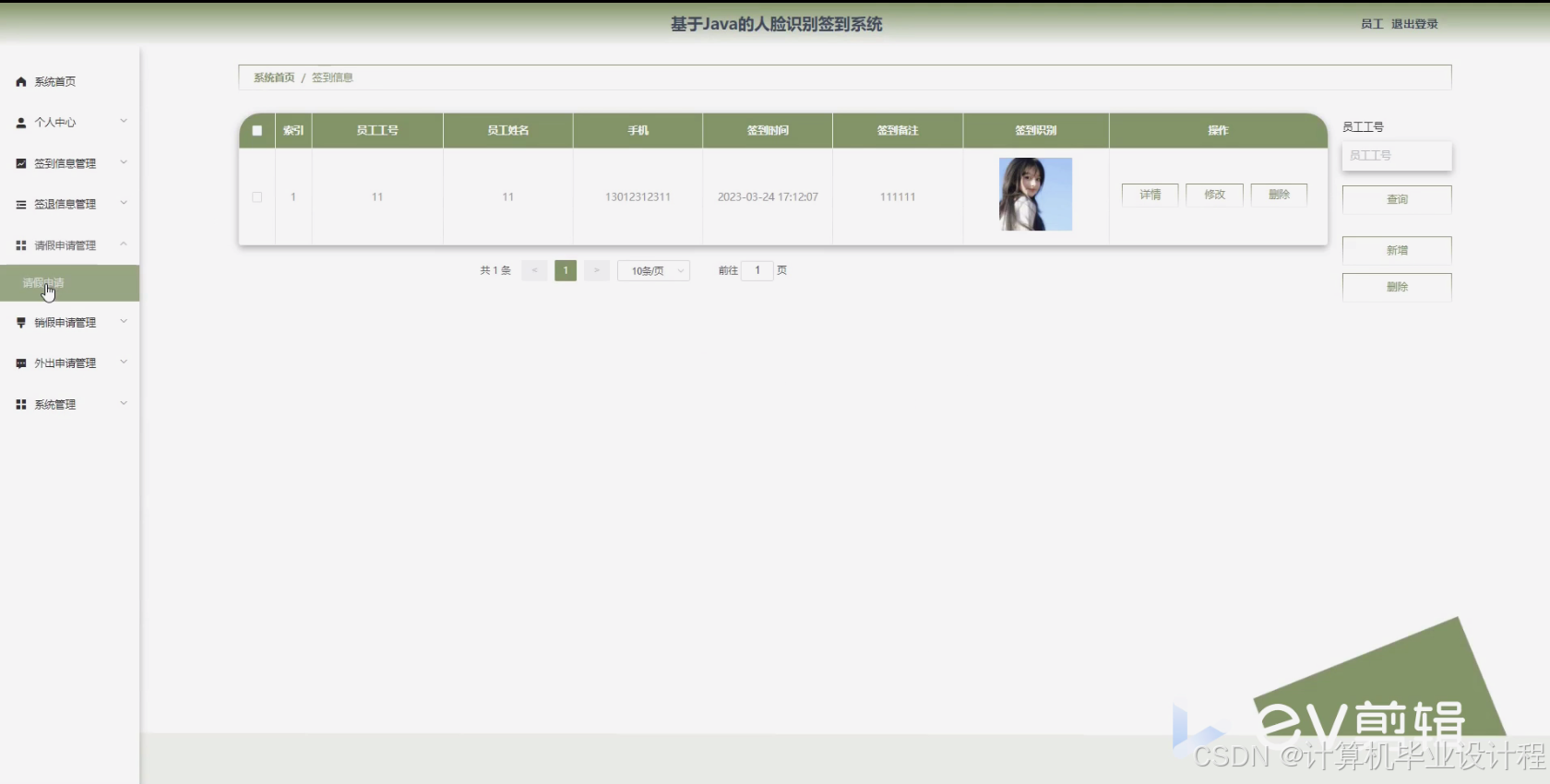The height and width of the screenshot is (784, 1550).
Task: Click the 新增 add button
Action: [1397, 251]
